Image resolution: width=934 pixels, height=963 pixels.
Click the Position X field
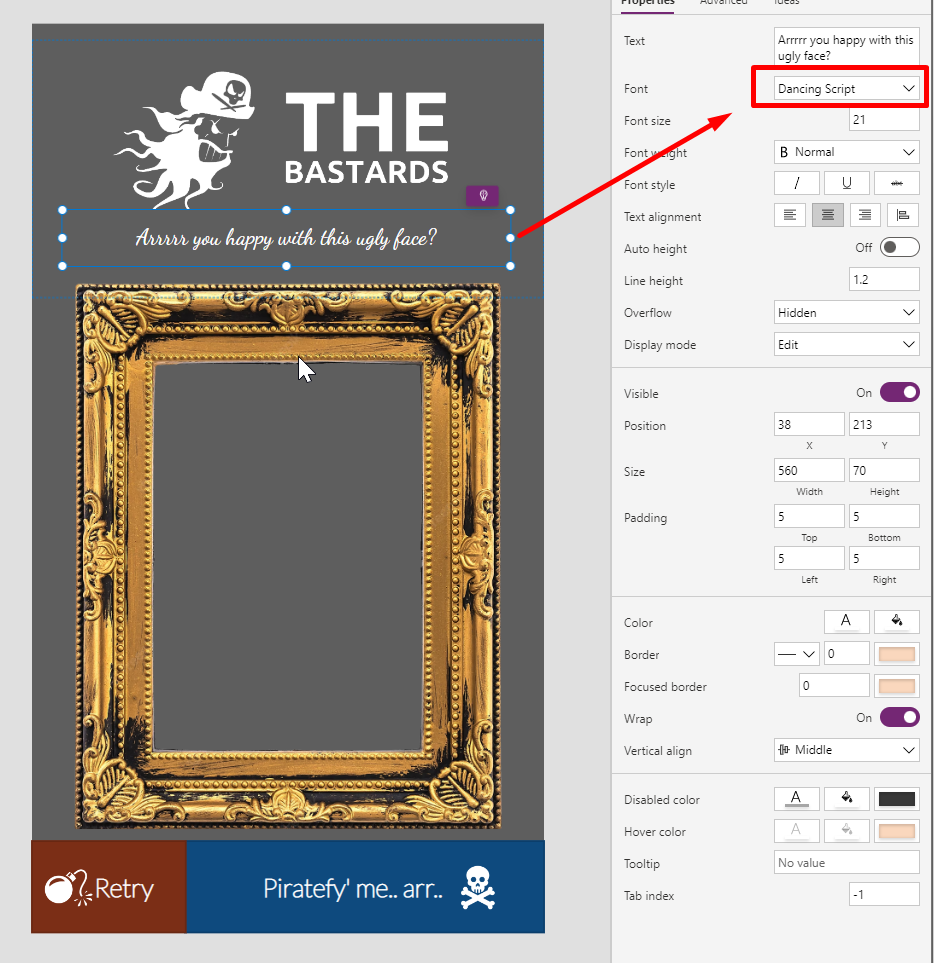coord(809,424)
